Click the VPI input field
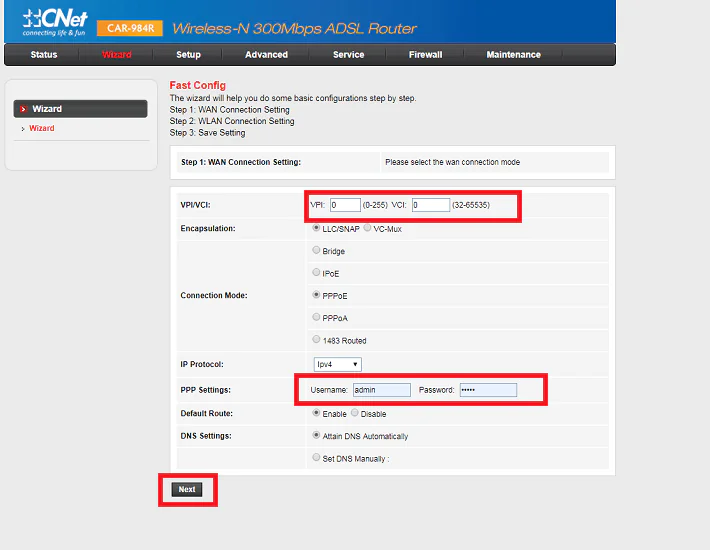This screenshot has width=710, height=550. tap(345, 205)
